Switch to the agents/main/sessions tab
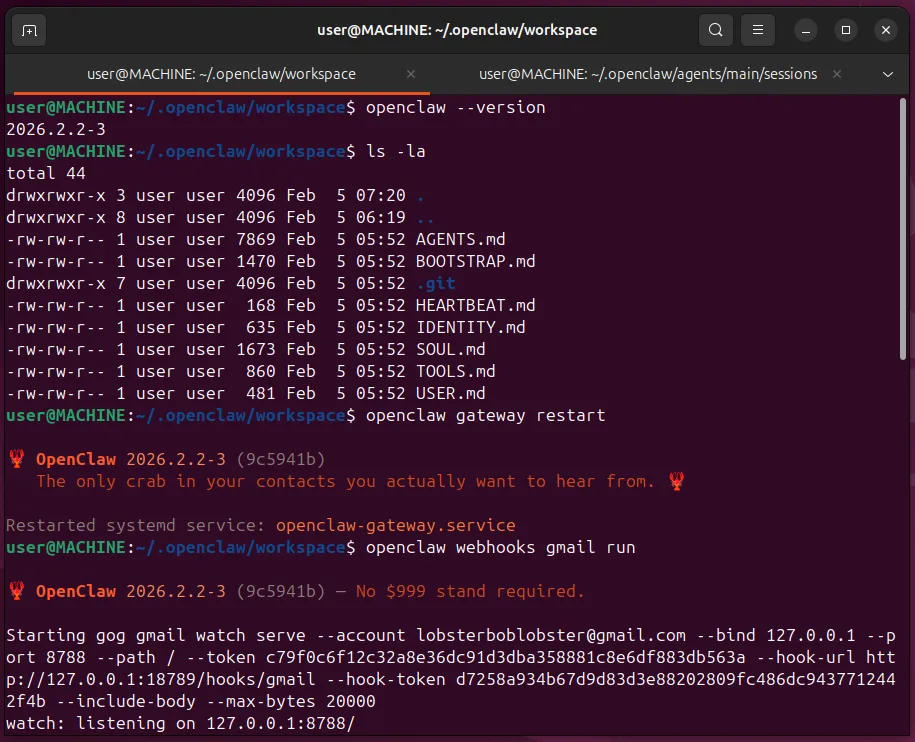Image resolution: width=915 pixels, height=742 pixels. 647,74
